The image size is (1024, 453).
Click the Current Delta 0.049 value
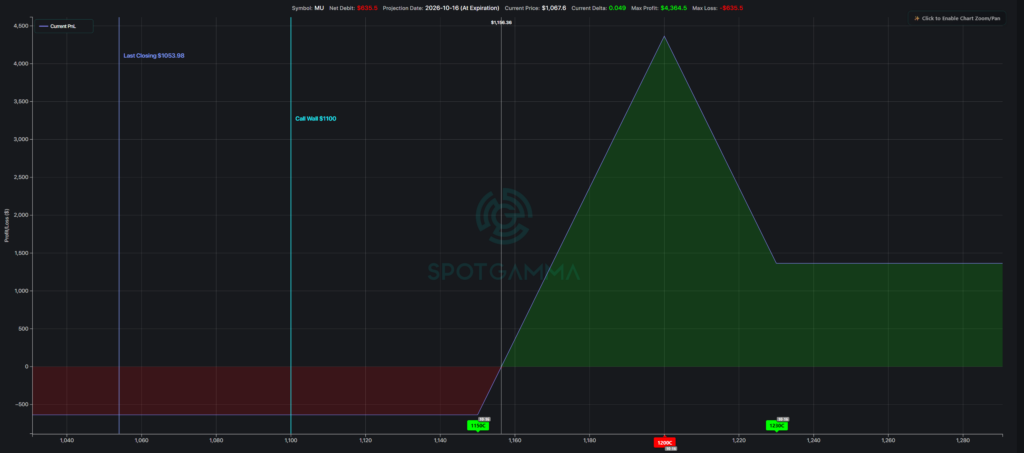tap(616, 8)
